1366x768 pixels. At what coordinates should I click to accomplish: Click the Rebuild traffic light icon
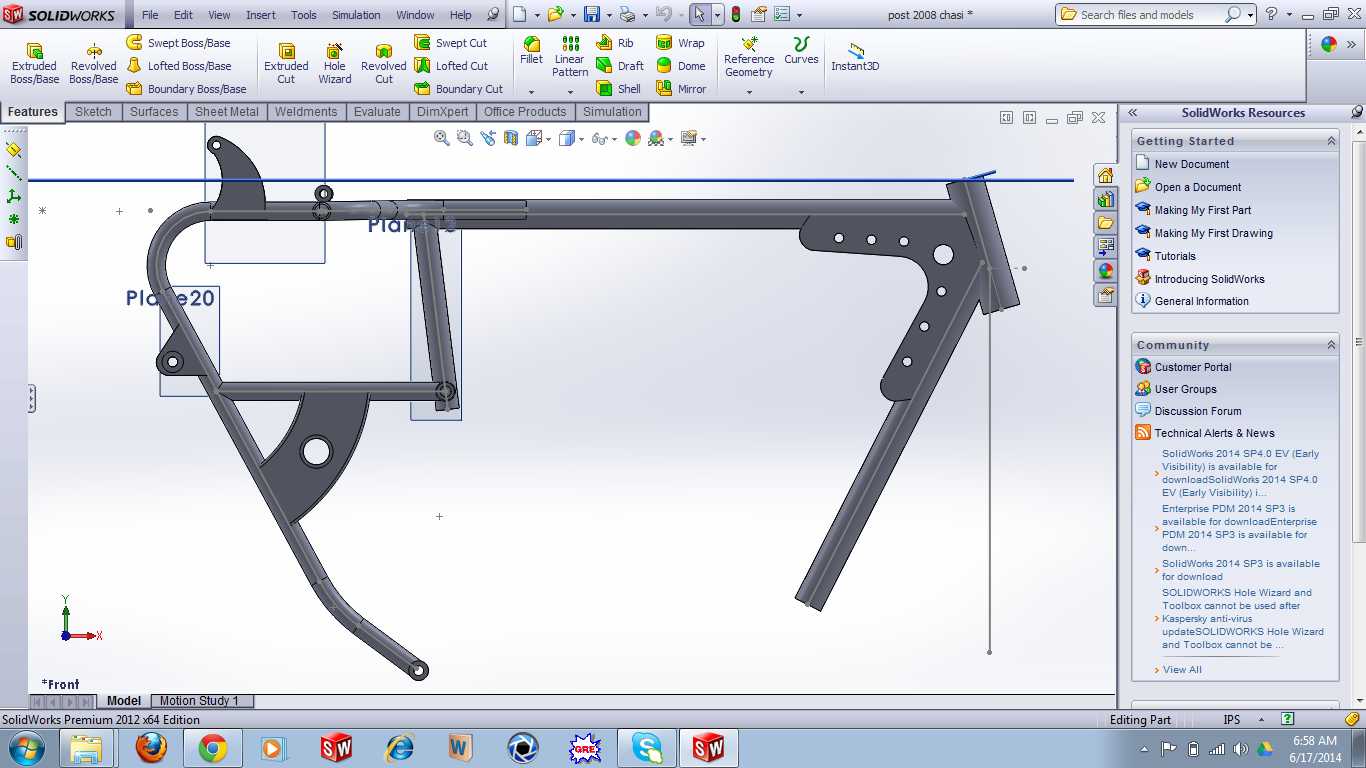tap(737, 15)
